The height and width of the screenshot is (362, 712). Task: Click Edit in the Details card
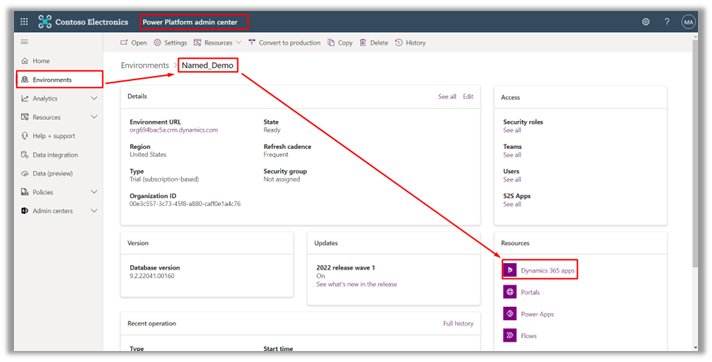pos(468,96)
